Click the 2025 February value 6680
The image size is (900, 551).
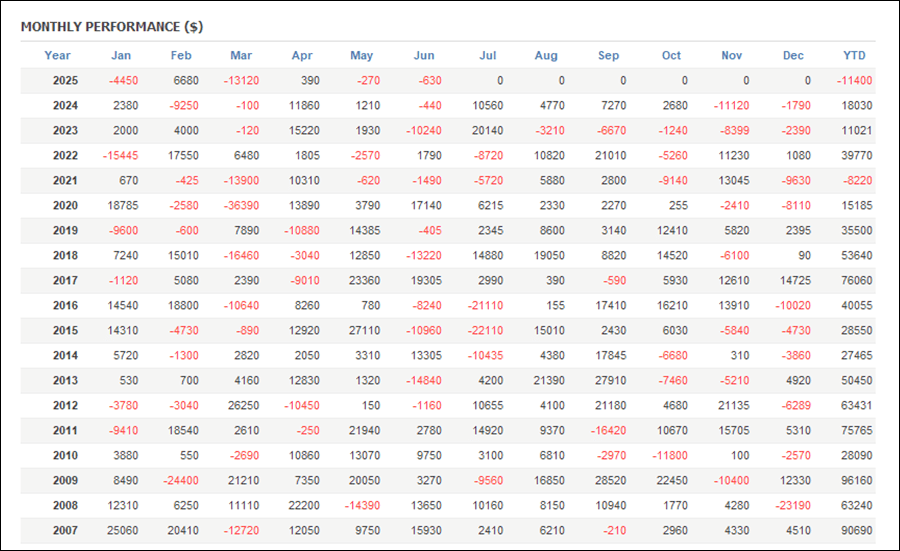click(186, 80)
